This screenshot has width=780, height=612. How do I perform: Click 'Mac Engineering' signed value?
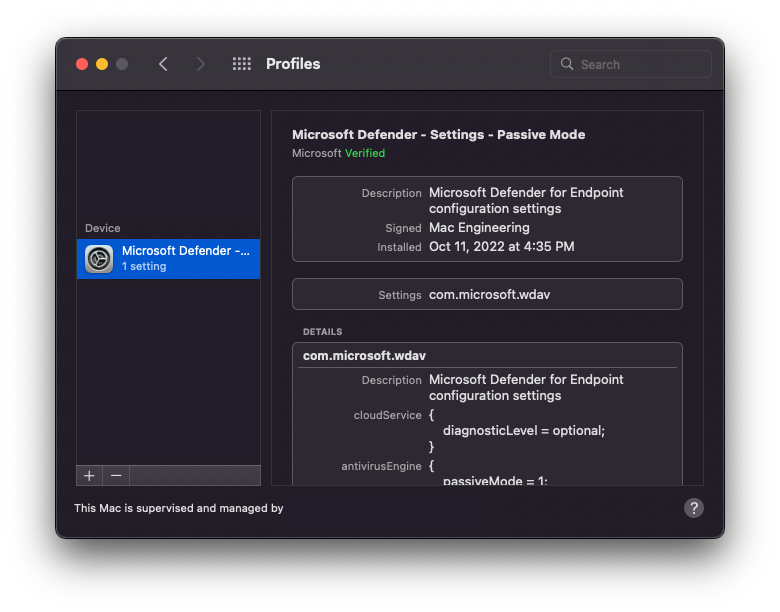(479, 228)
